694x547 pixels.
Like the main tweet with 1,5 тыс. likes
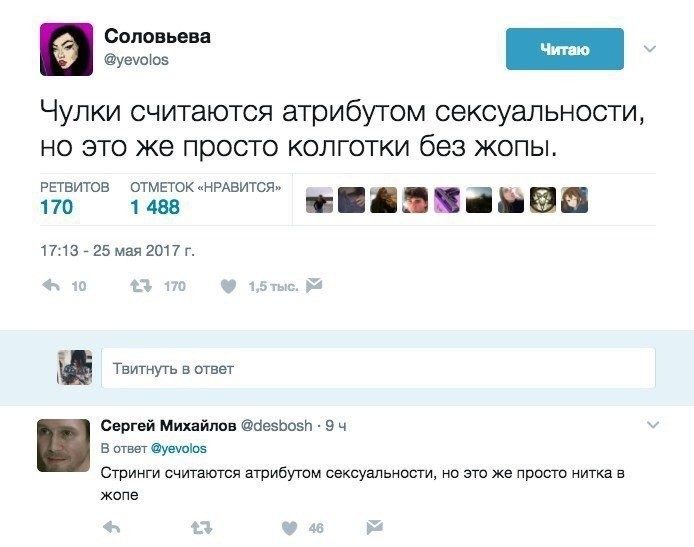228,286
